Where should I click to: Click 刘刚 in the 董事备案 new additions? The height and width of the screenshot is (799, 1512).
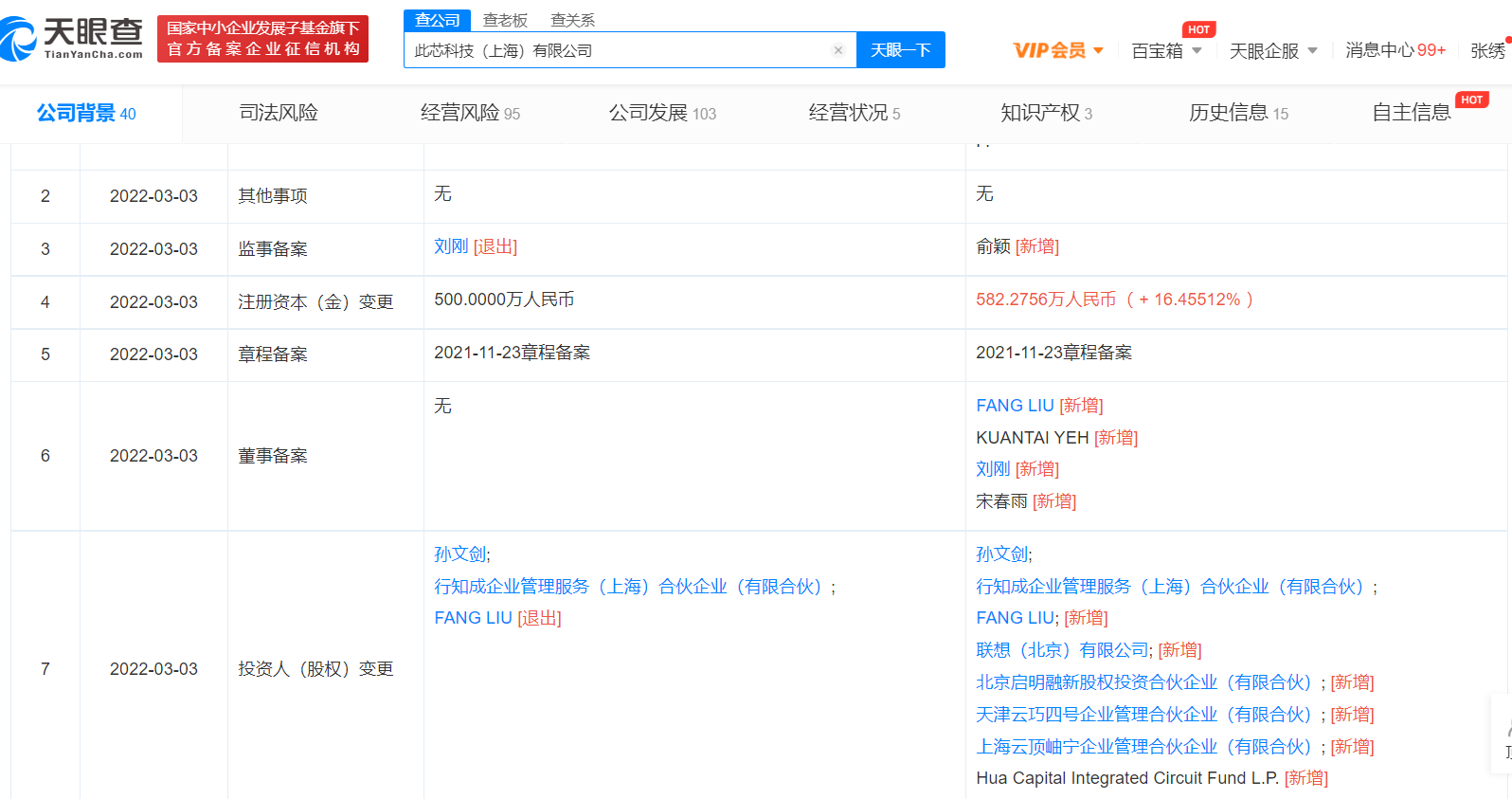point(993,469)
